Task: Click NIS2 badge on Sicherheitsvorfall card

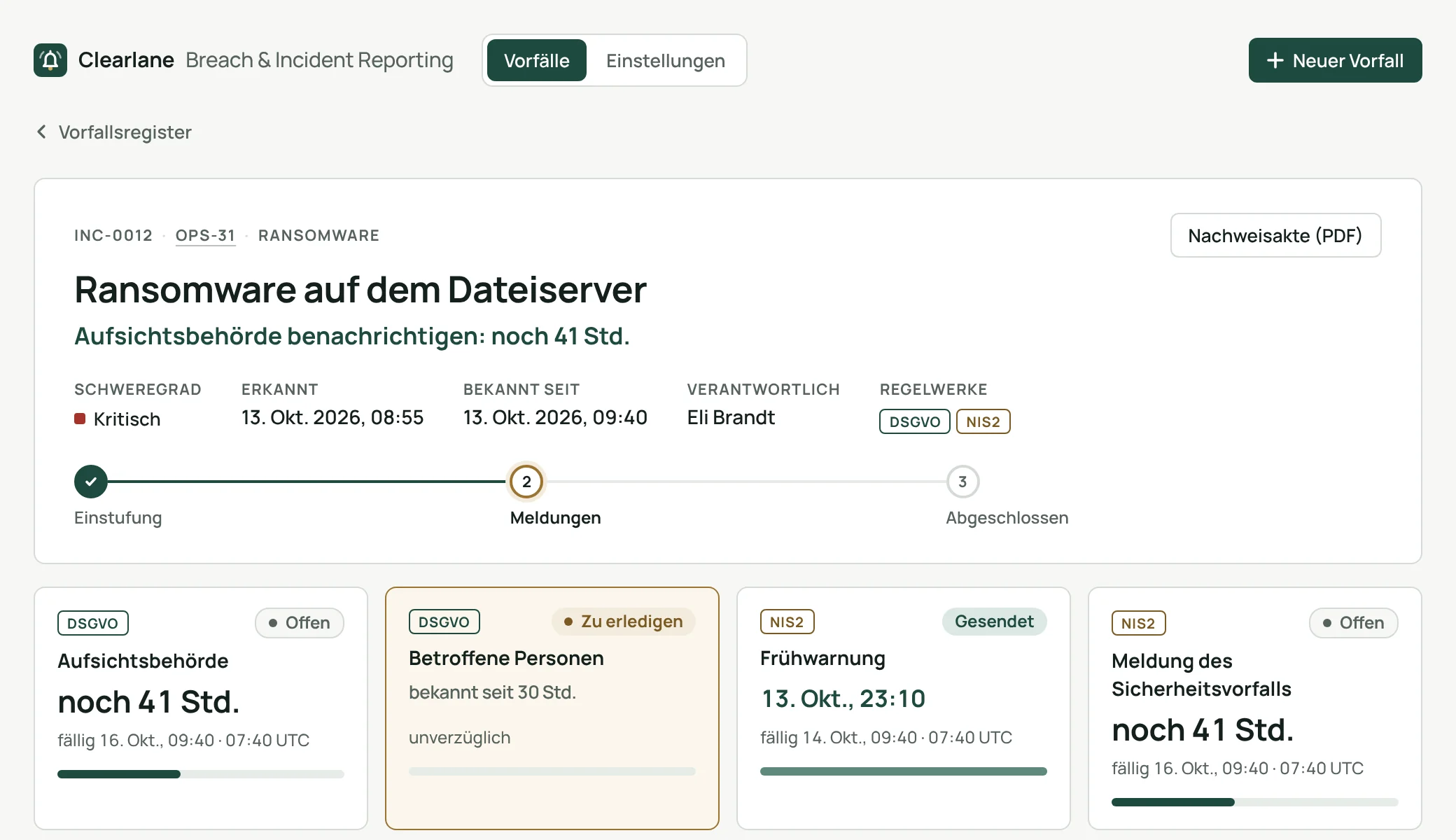Action: [1138, 623]
